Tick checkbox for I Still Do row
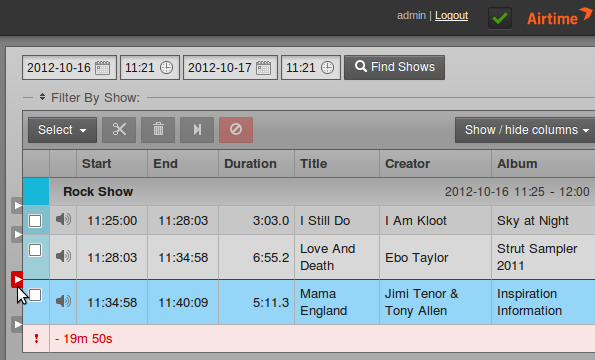The height and width of the screenshot is (360, 595). coord(35,221)
